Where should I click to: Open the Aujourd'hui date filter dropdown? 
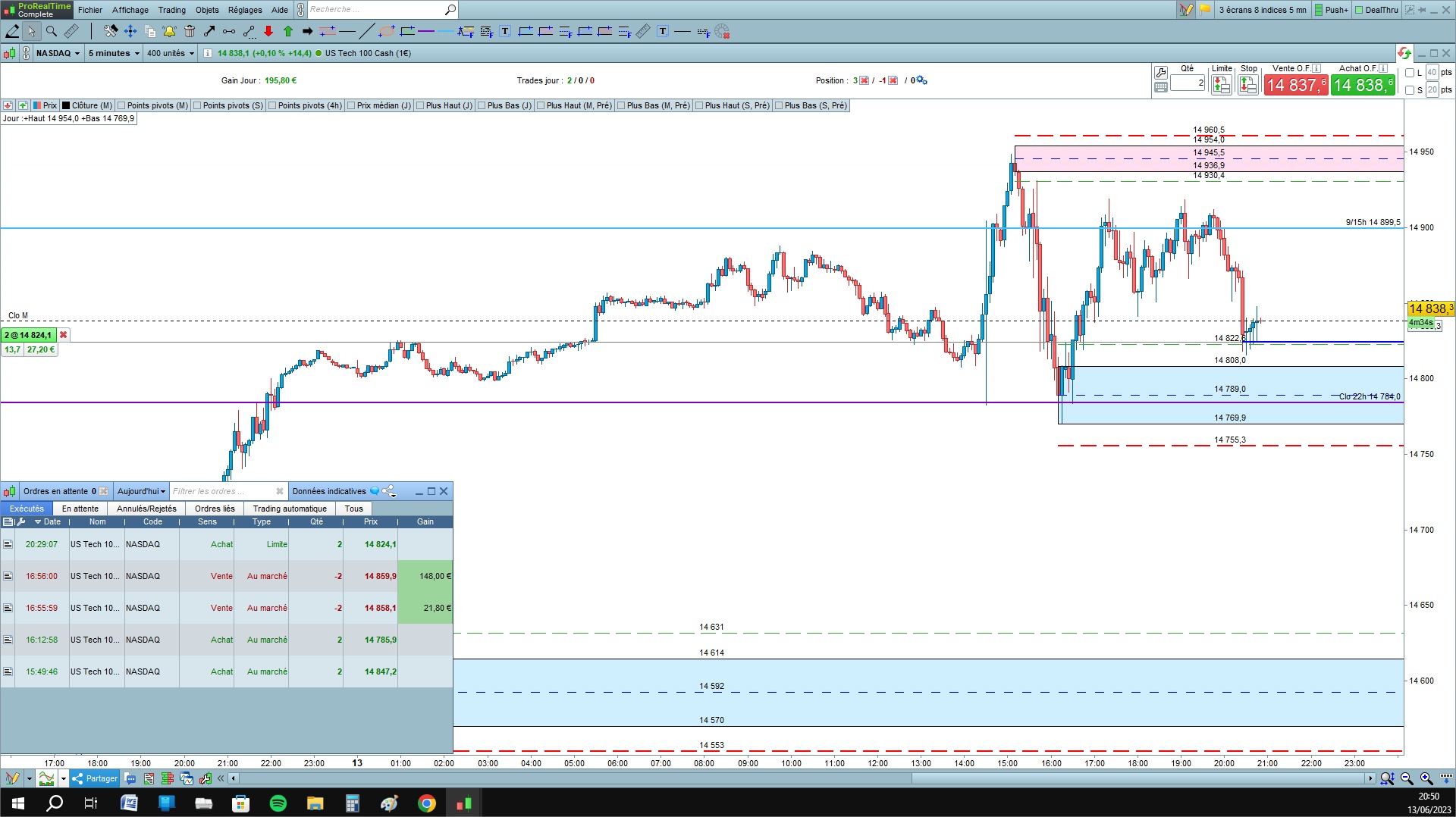(142, 491)
